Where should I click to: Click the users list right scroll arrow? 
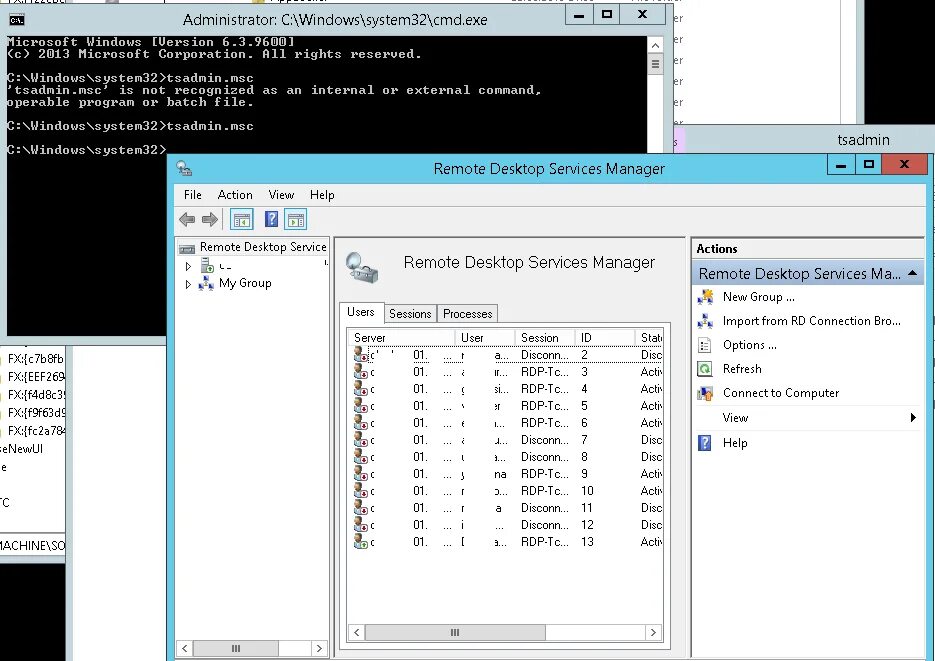pos(654,632)
